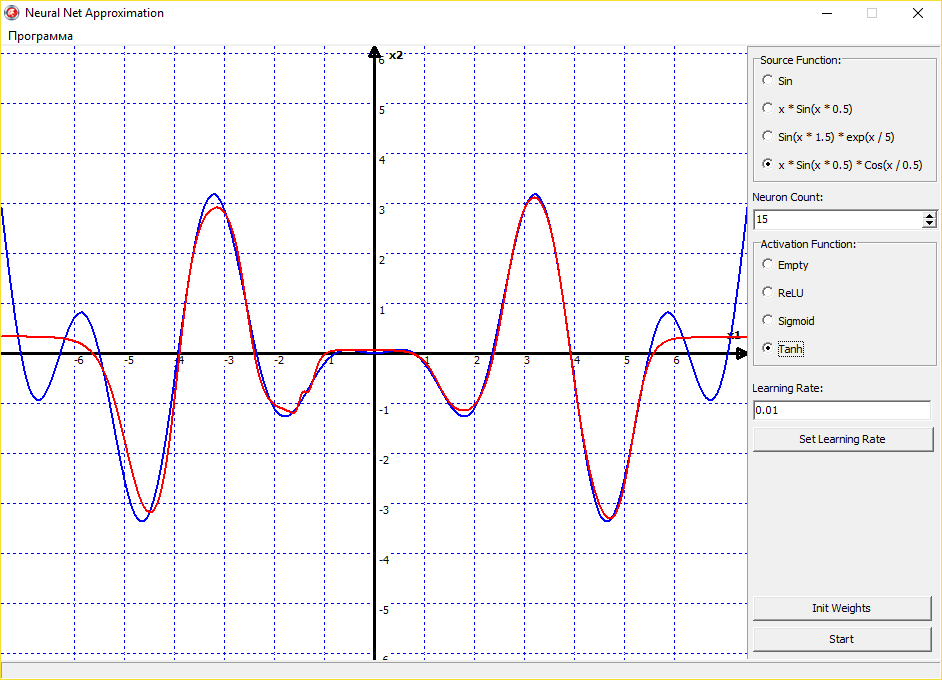Increase neuron count with up arrow
The width and height of the screenshot is (942, 680).
pyautogui.click(x=929, y=215)
